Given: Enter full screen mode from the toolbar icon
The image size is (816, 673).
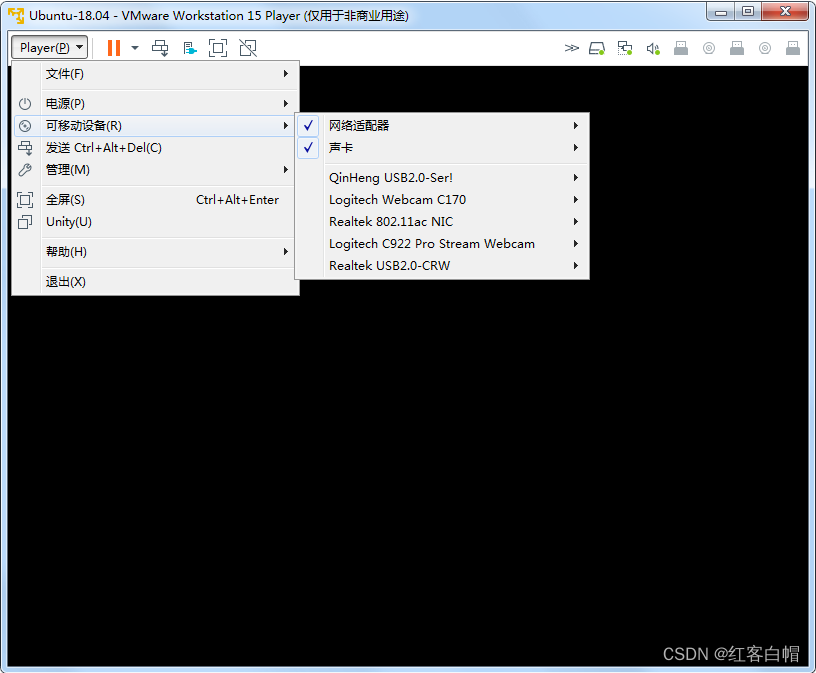Looking at the screenshot, I should pyautogui.click(x=218, y=48).
